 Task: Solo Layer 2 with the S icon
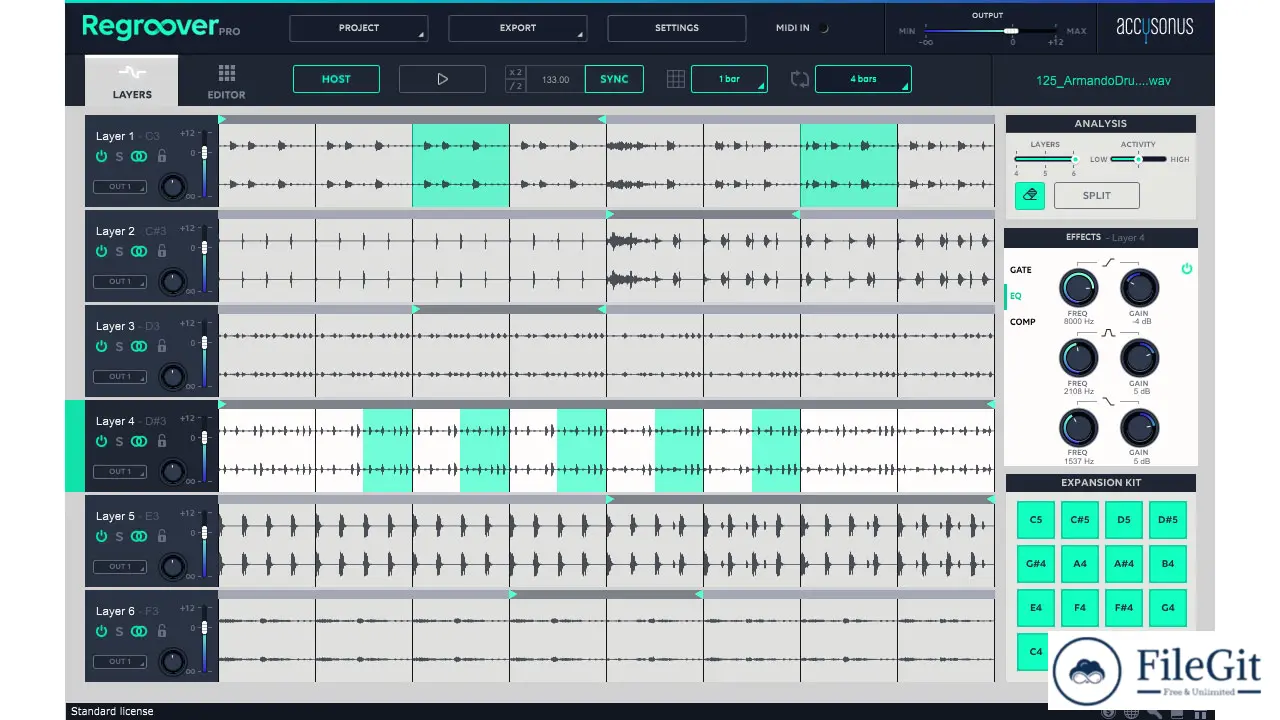pyautogui.click(x=119, y=251)
